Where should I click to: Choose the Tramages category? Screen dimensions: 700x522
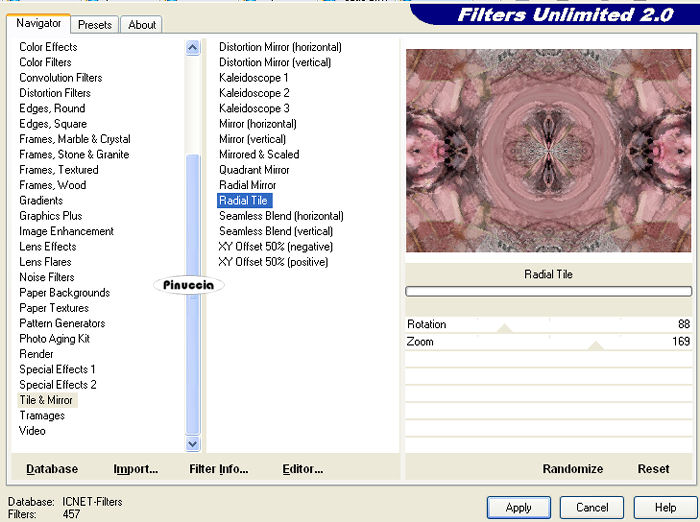pos(42,416)
